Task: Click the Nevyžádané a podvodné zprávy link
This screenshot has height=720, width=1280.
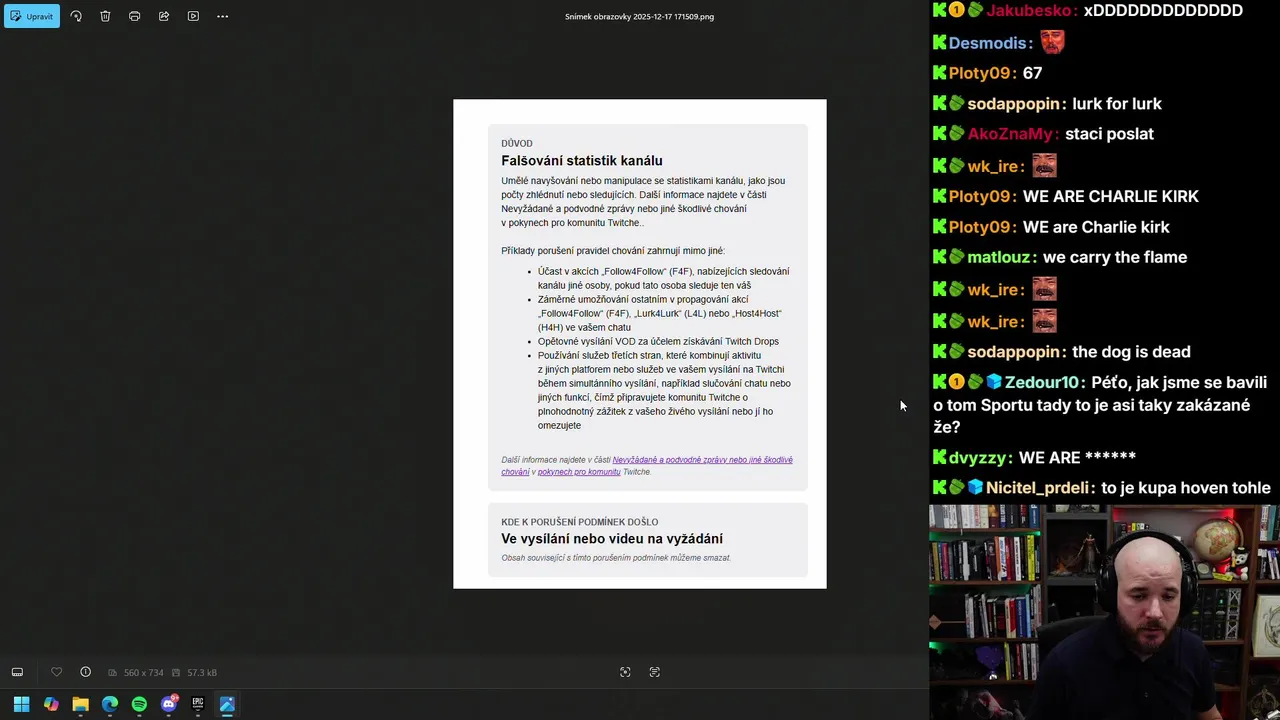Action: click(647, 465)
